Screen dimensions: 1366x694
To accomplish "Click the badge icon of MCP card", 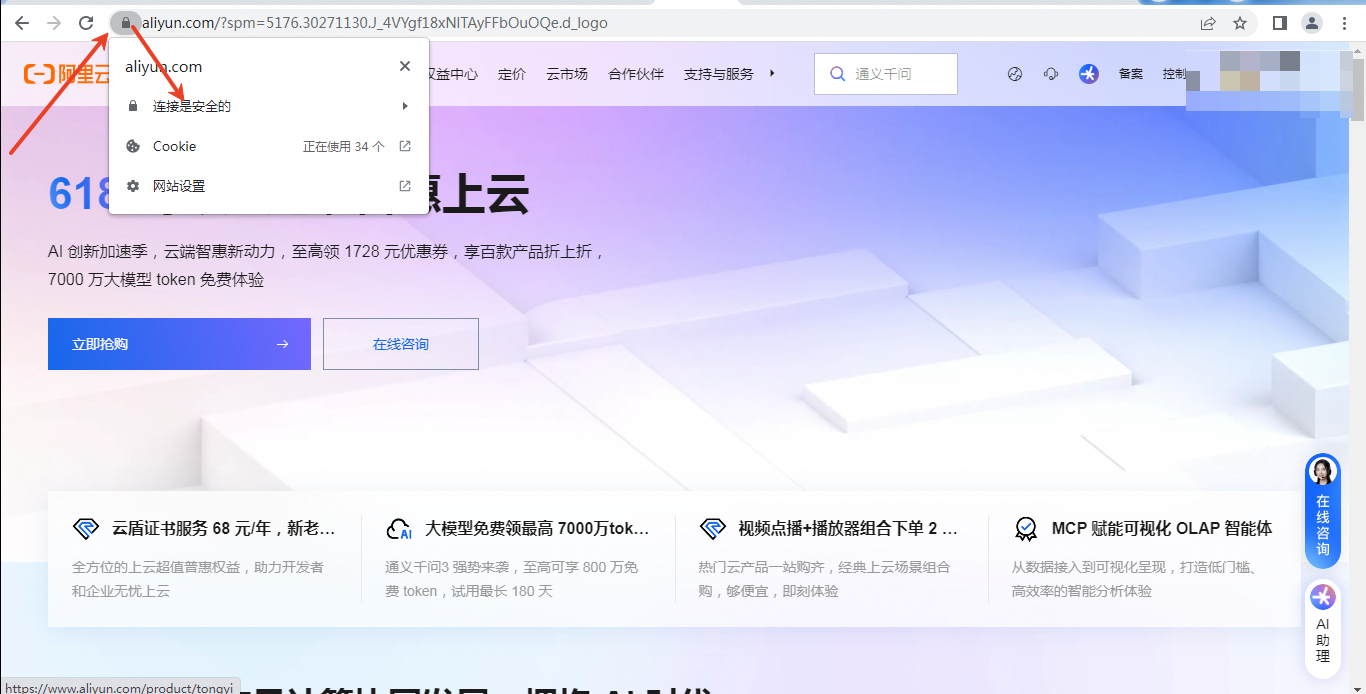I will pos(1025,529).
